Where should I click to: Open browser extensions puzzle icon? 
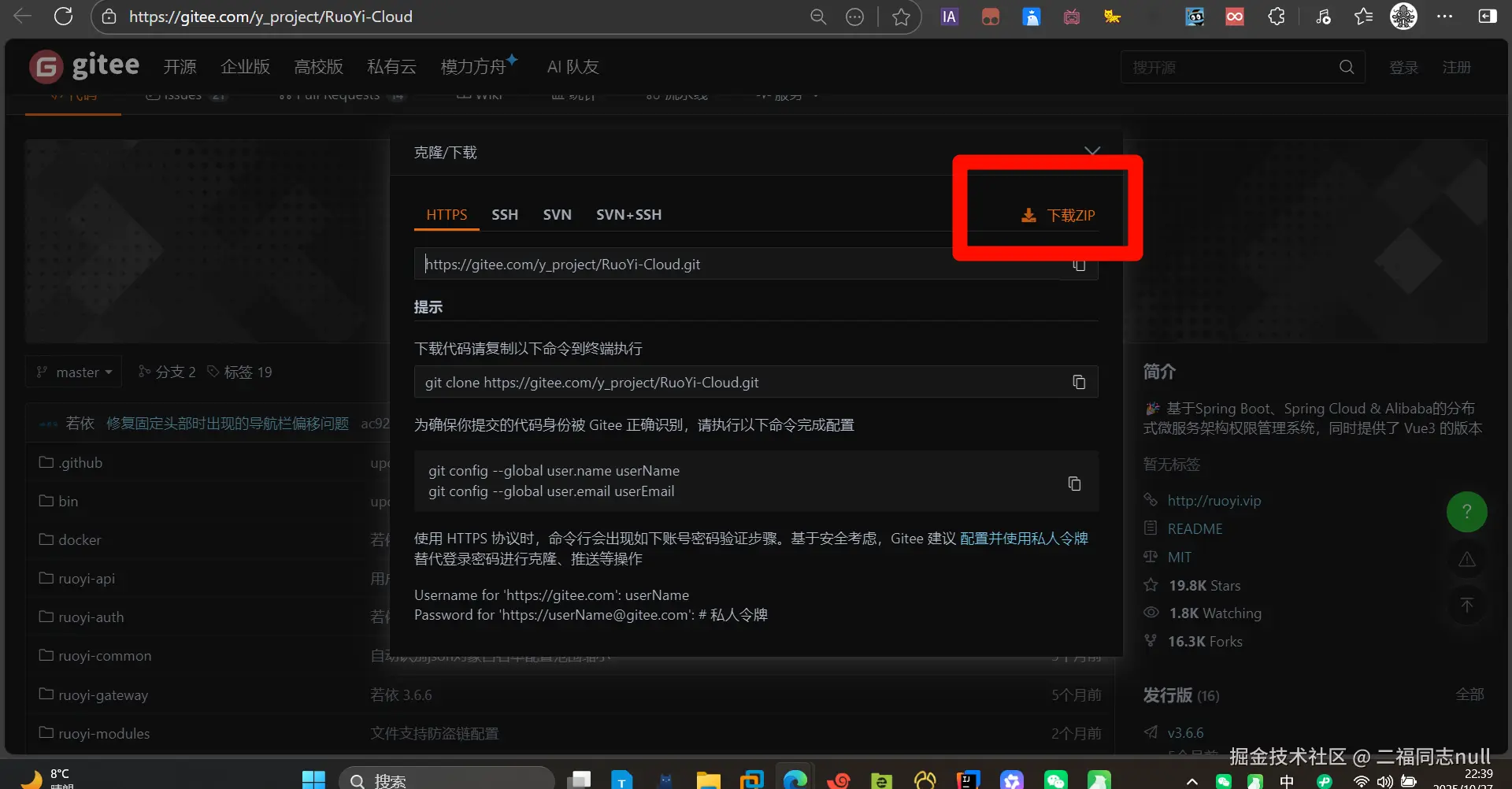(x=1277, y=17)
